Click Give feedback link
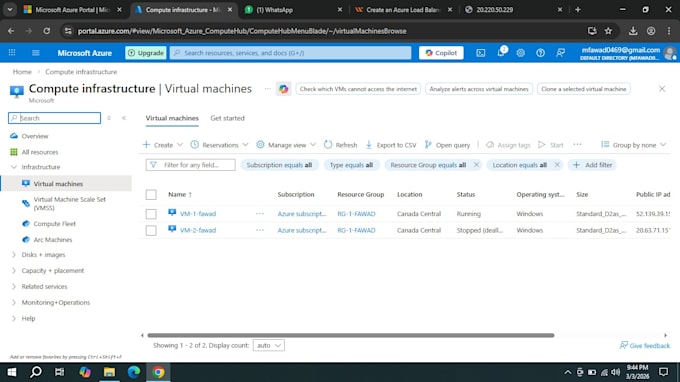 645,346
